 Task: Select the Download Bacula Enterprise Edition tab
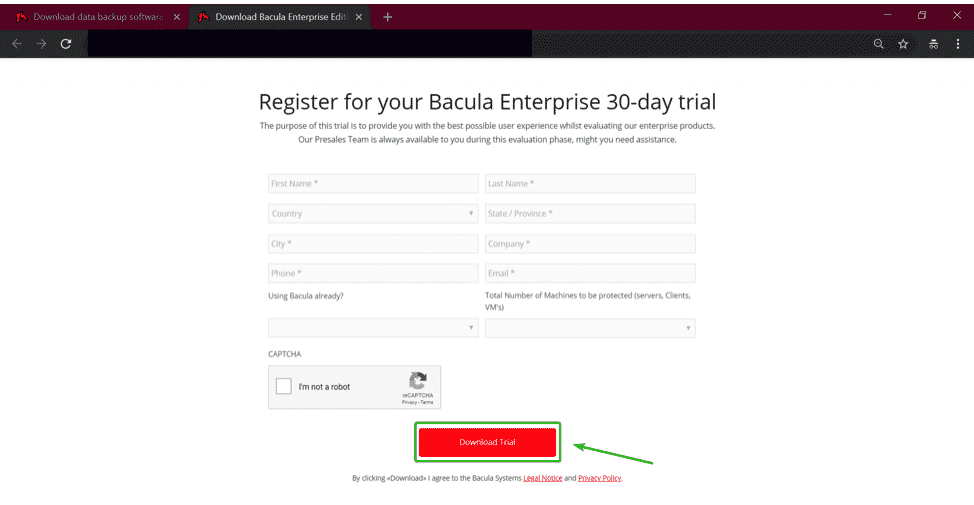click(x=274, y=17)
